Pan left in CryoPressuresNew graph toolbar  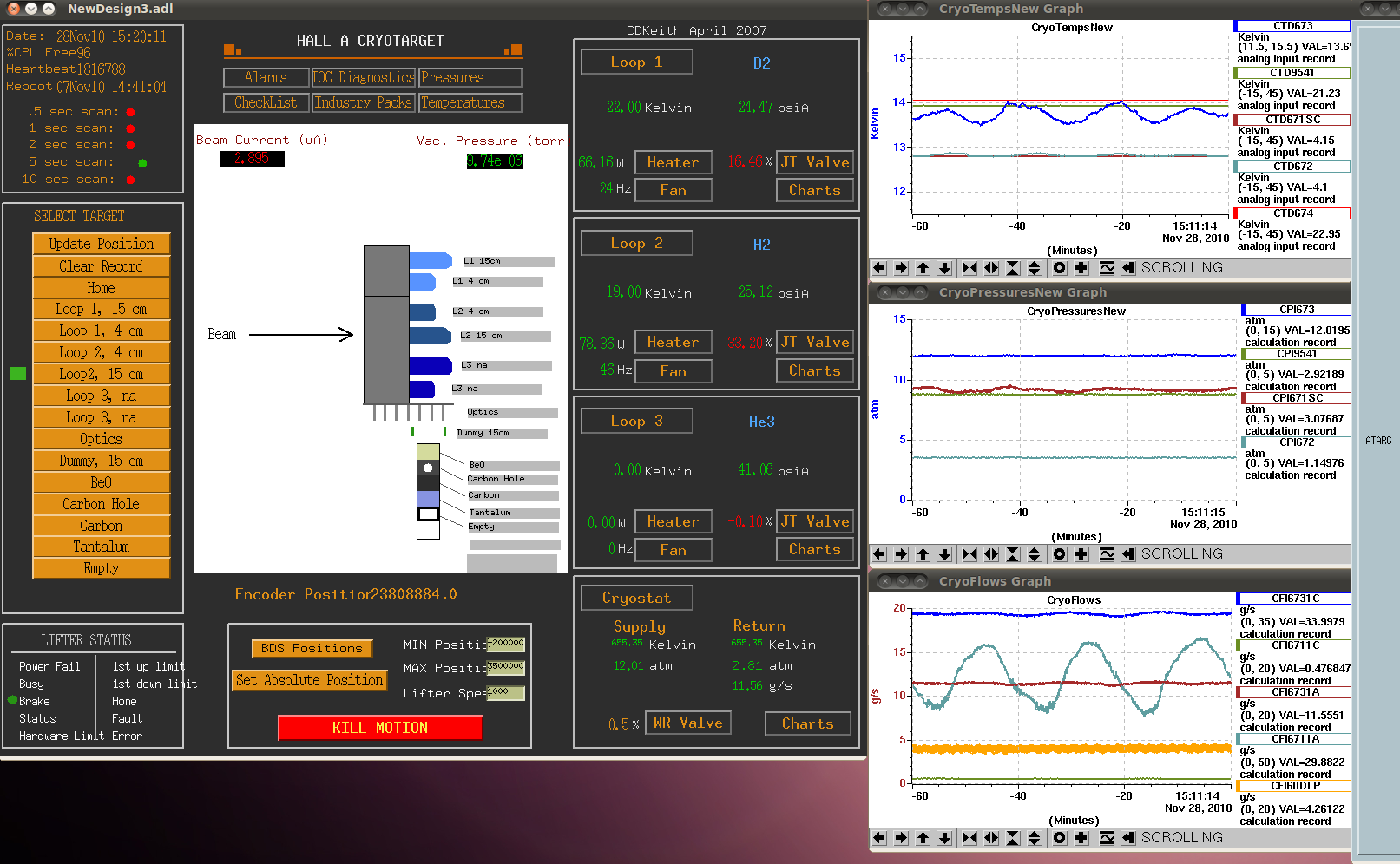pos(879,554)
